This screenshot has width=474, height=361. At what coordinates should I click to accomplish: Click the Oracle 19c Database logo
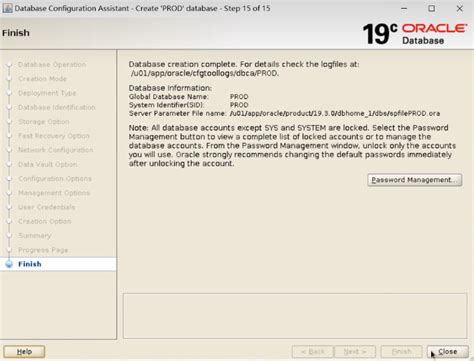(x=414, y=34)
